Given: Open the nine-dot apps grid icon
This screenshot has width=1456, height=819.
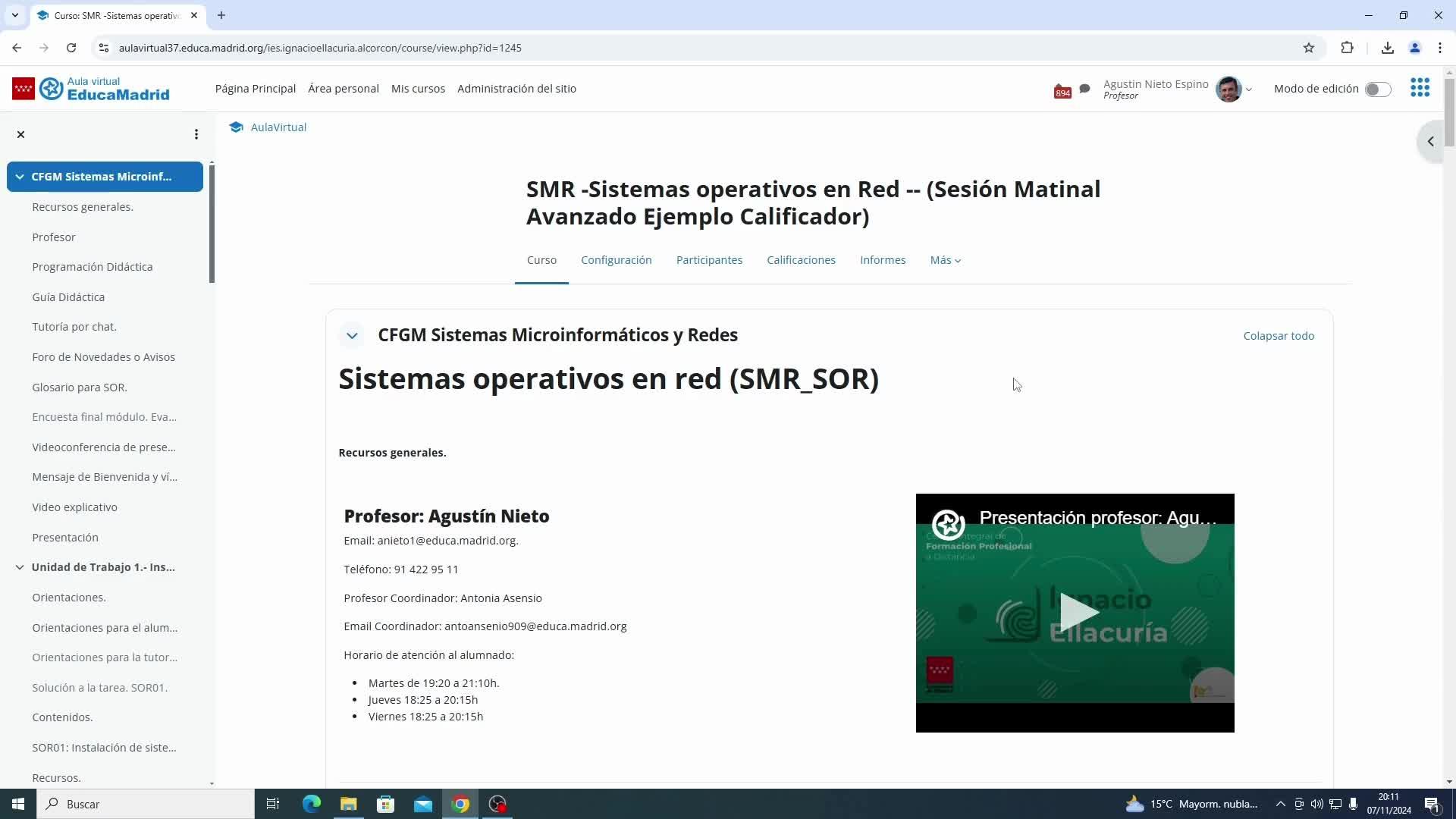Looking at the screenshot, I should pos(1420,88).
